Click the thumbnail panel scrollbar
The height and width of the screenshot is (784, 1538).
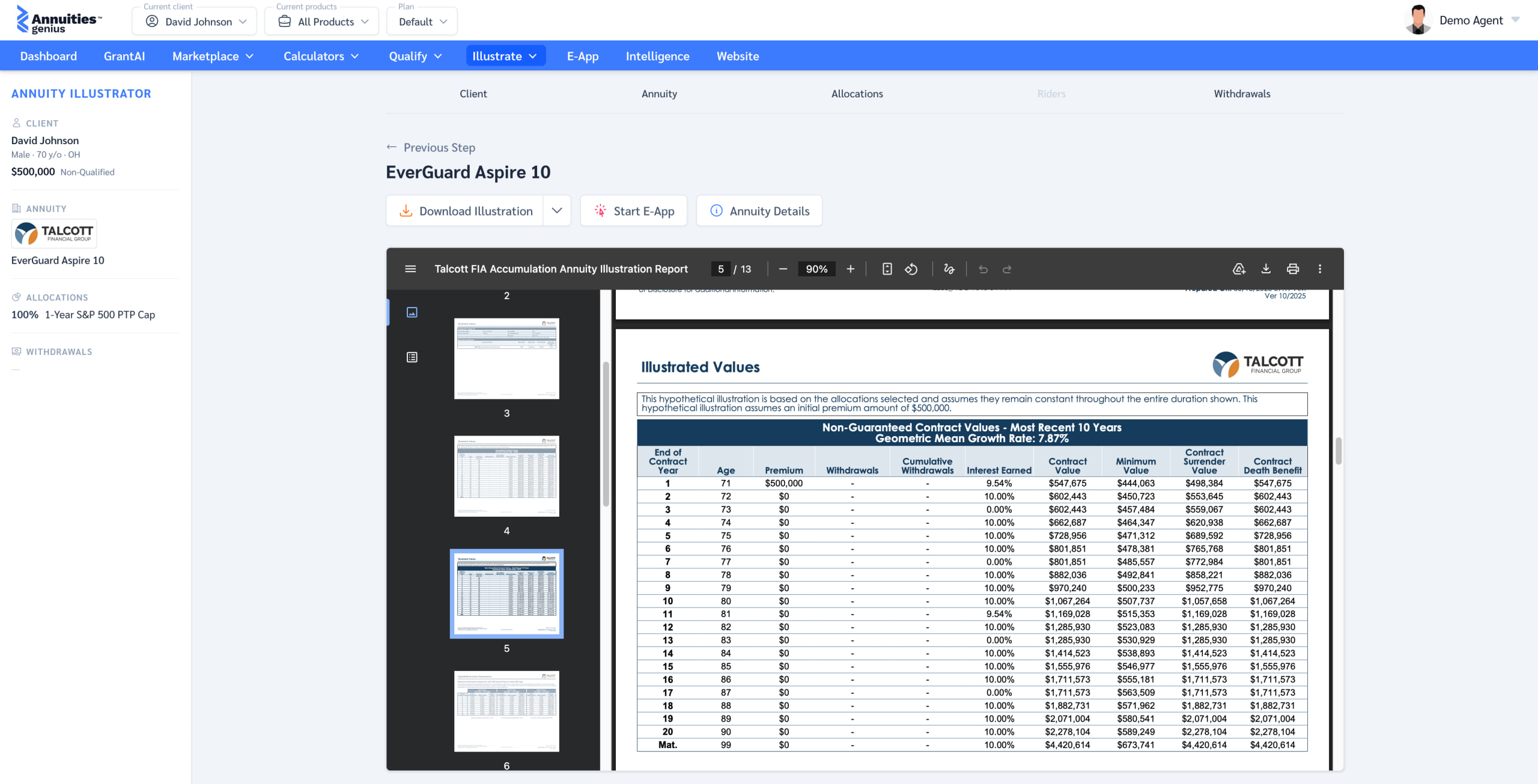pyautogui.click(x=606, y=434)
